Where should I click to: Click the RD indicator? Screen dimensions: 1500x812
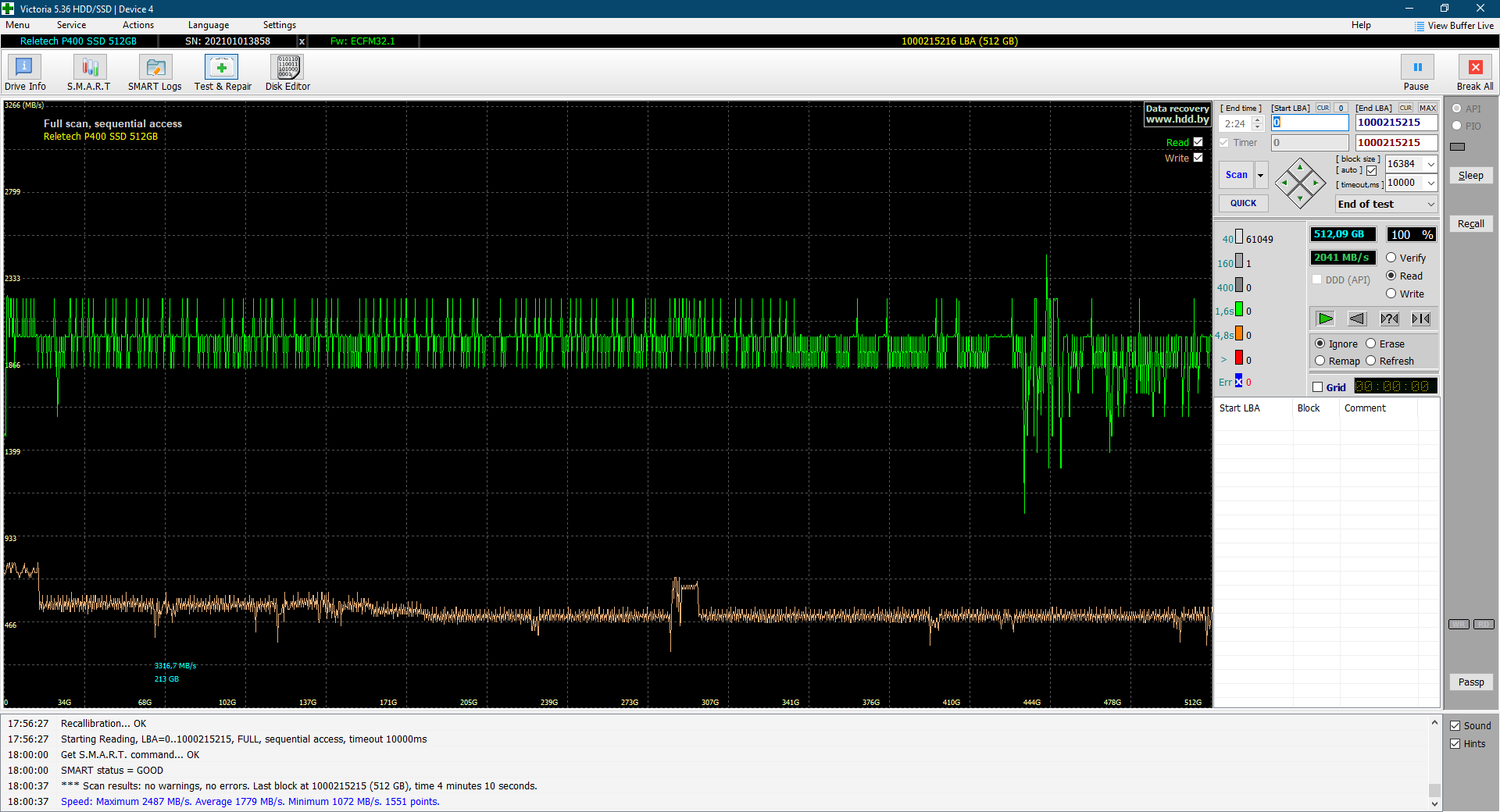1484,625
